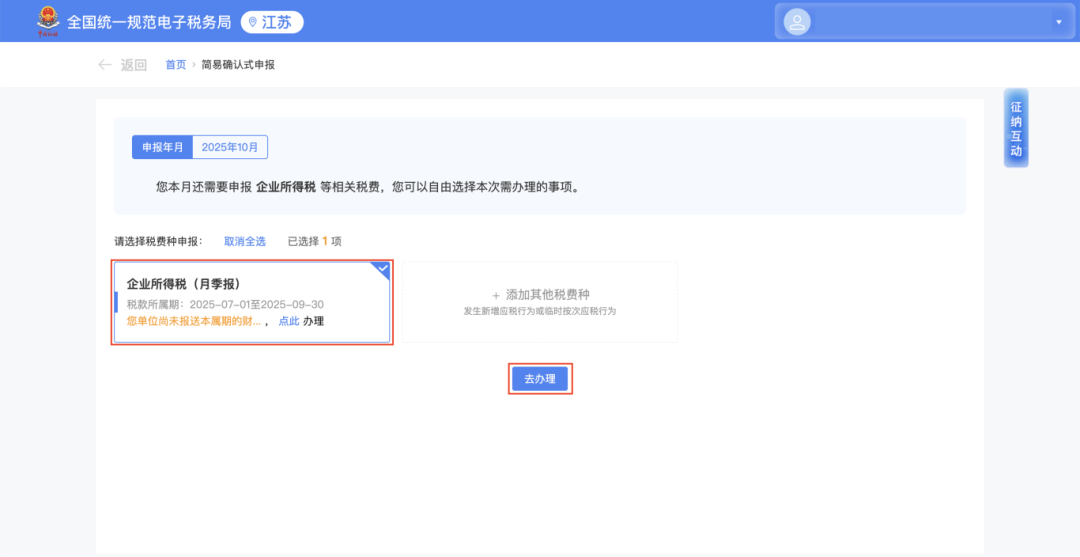
Task: Click the 简易确认式申报 breadcrumb item
Action: [238, 65]
